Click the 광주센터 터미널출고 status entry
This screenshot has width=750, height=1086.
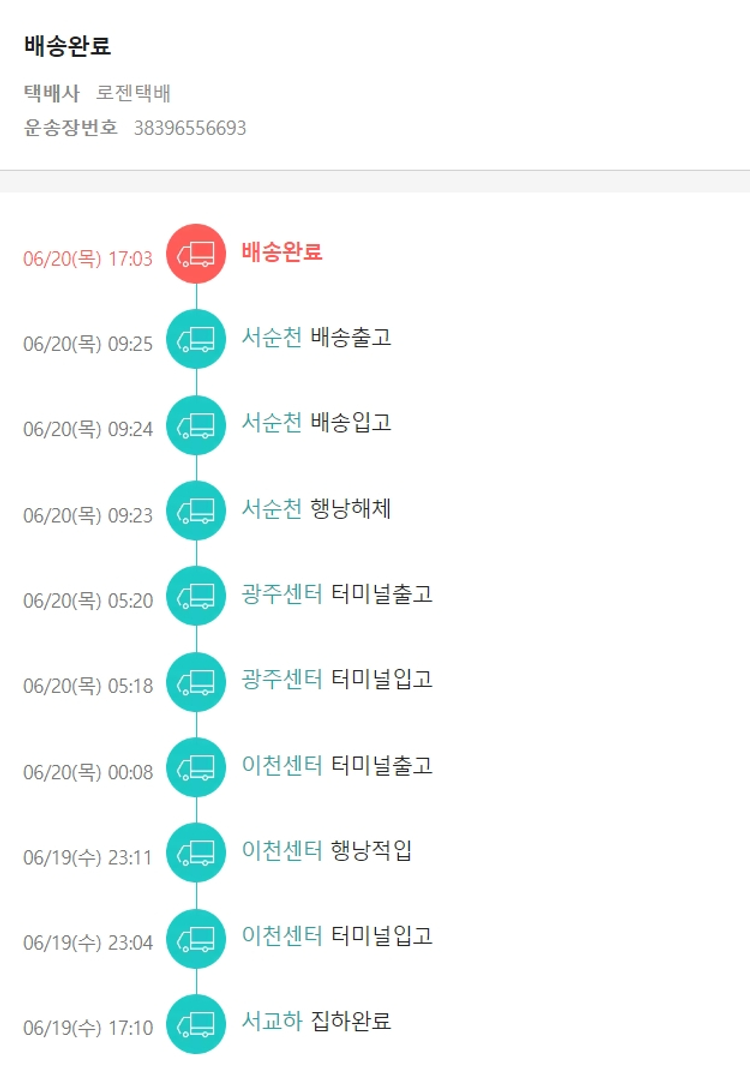pyautogui.click(x=337, y=594)
